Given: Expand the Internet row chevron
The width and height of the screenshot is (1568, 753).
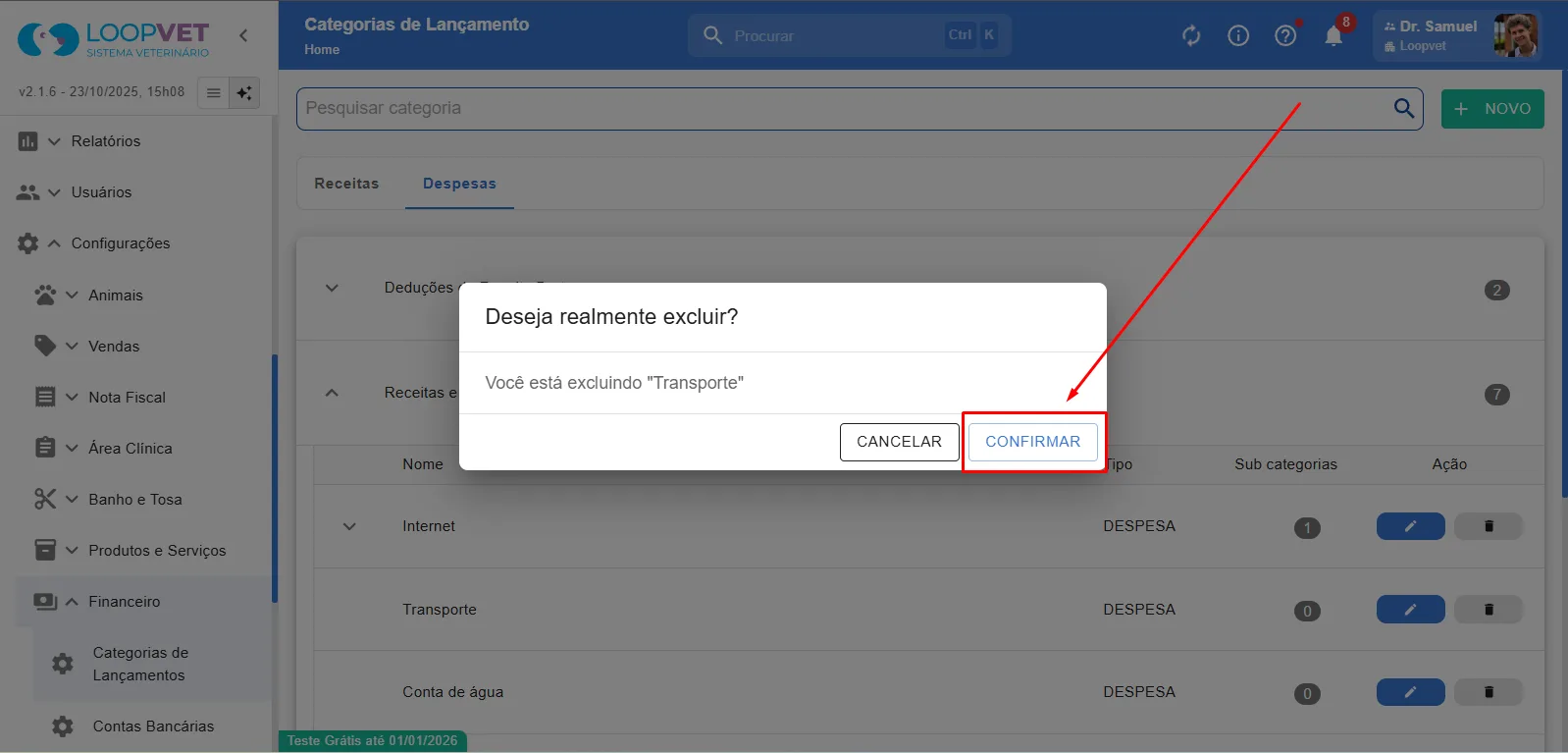Looking at the screenshot, I should click(x=349, y=526).
